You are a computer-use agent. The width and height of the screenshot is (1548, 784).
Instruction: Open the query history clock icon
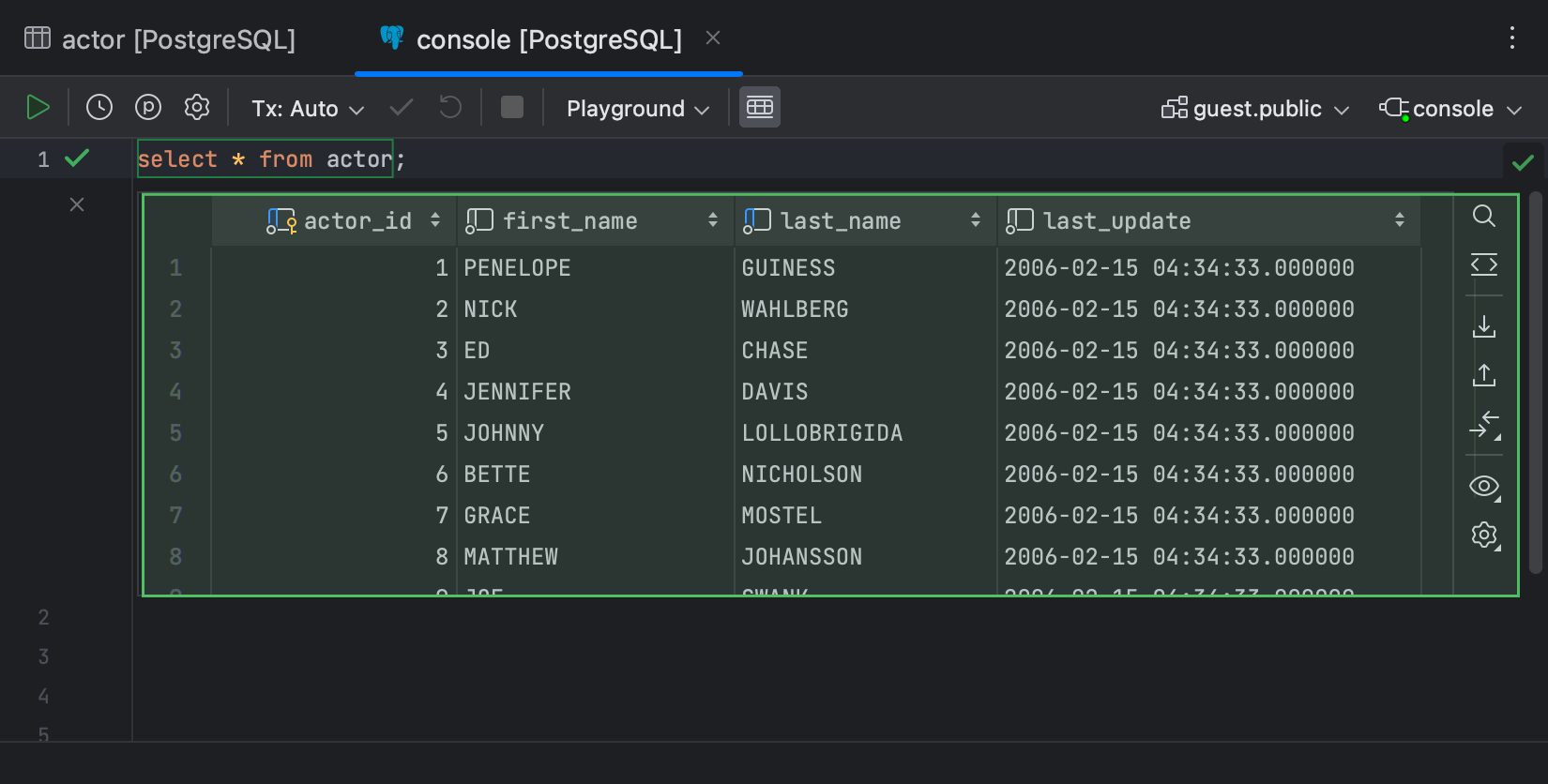click(x=99, y=108)
